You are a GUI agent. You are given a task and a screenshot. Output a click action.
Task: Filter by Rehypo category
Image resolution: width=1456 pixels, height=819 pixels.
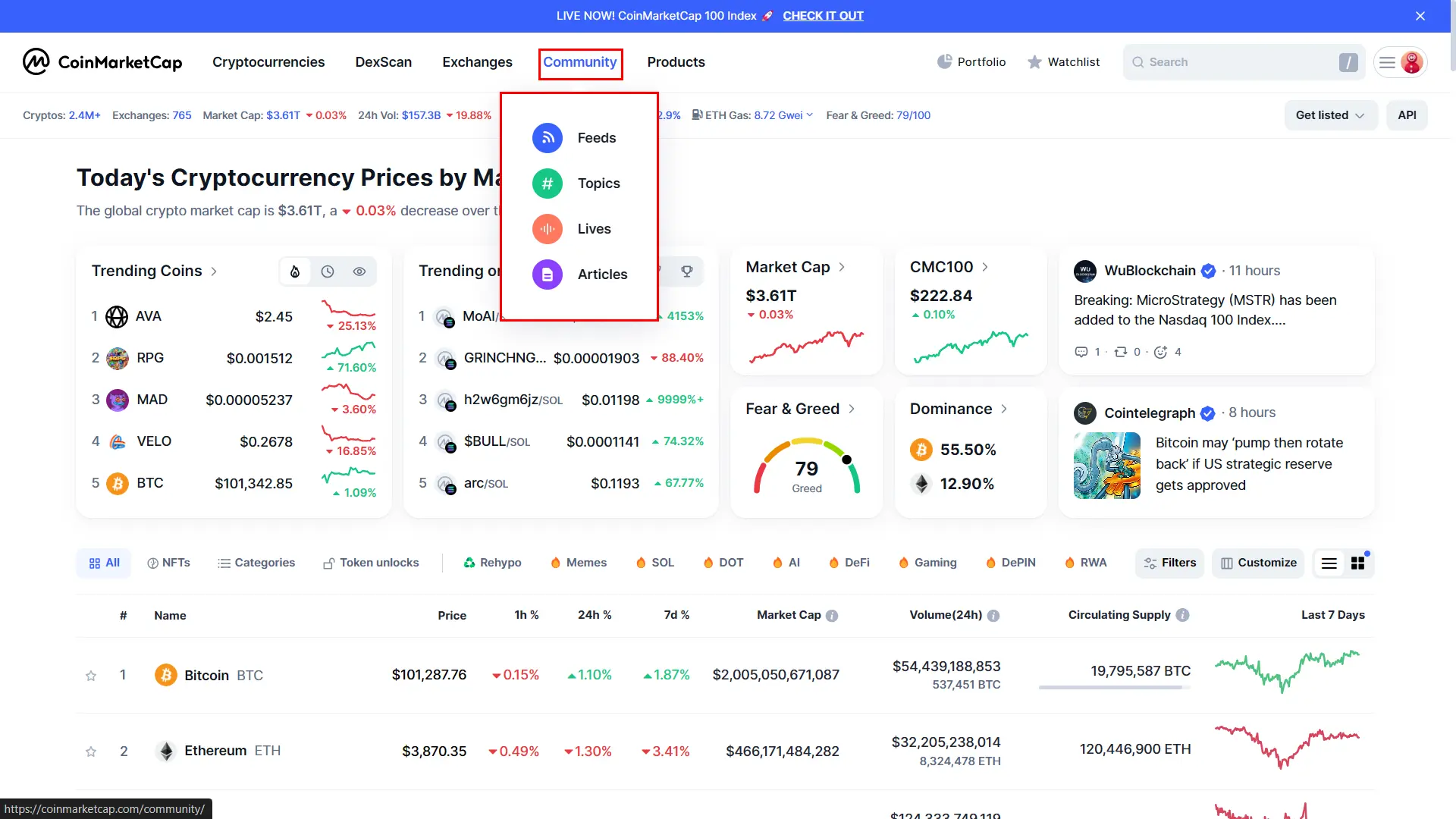point(492,563)
